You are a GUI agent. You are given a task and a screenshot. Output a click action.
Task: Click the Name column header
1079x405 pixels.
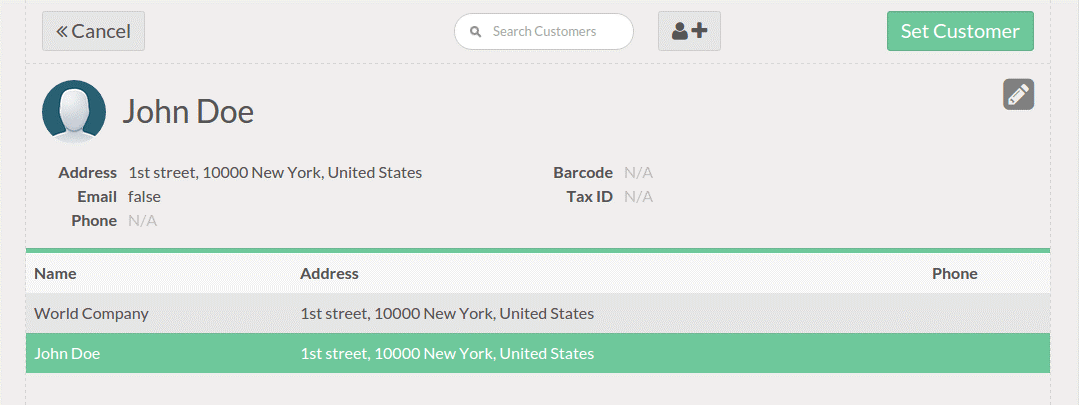[x=55, y=274]
